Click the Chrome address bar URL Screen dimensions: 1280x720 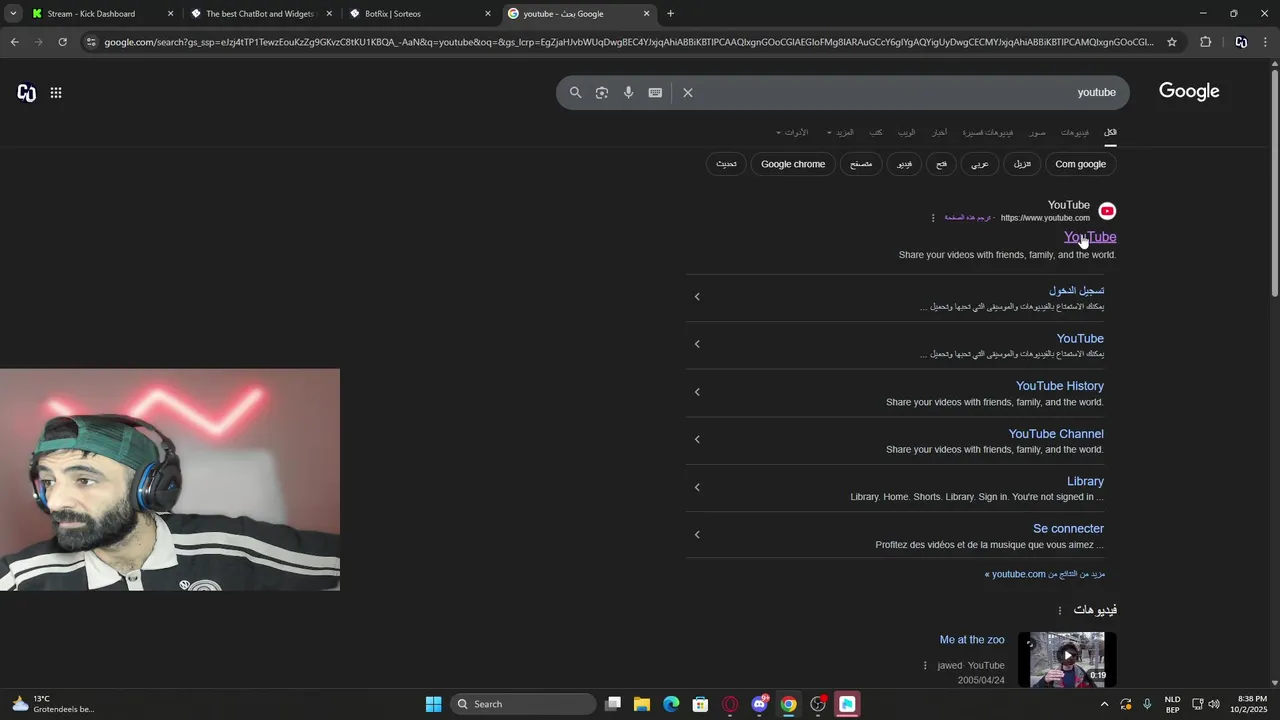(x=628, y=42)
